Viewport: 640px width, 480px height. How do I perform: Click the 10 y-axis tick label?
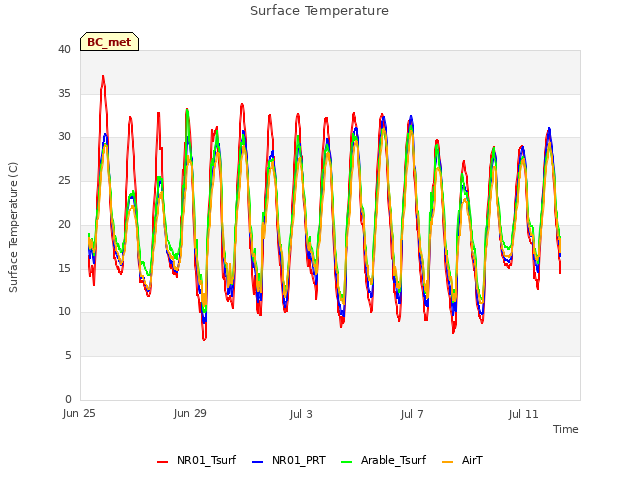[64, 312]
